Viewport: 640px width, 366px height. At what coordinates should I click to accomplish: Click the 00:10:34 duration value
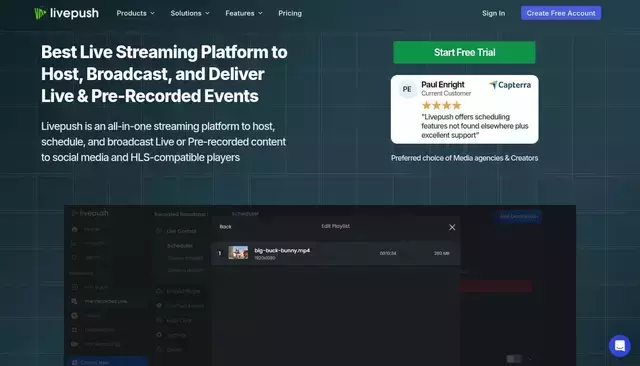click(x=388, y=253)
